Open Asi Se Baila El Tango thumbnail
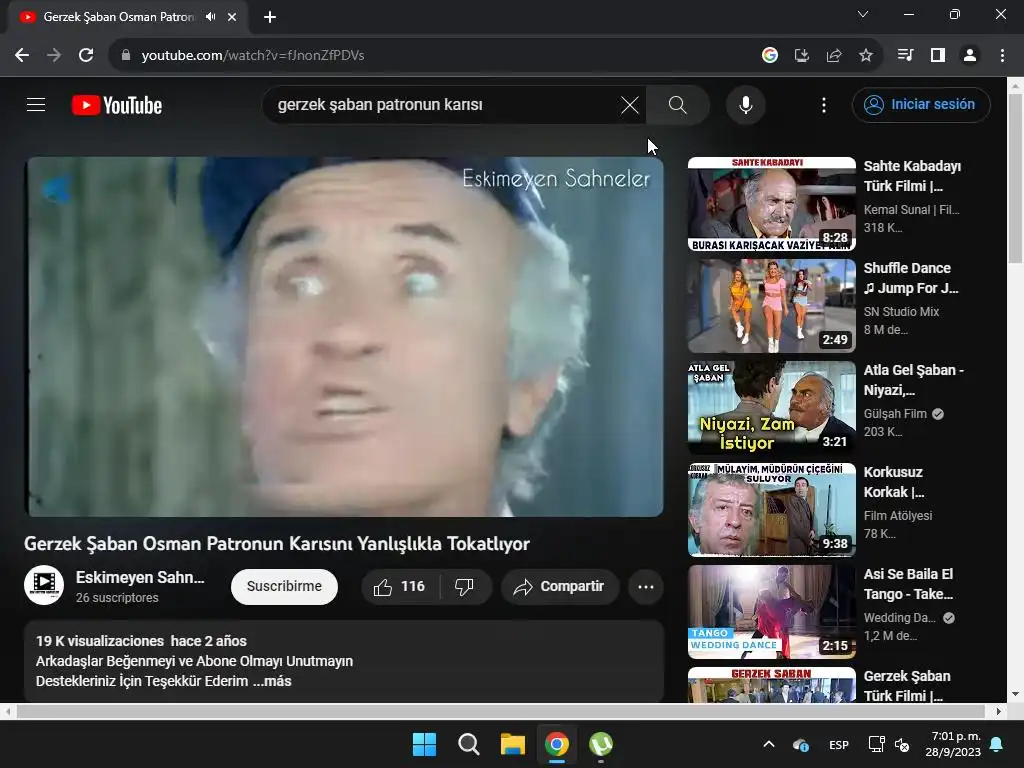This screenshot has height=768, width=1024. 771,612
